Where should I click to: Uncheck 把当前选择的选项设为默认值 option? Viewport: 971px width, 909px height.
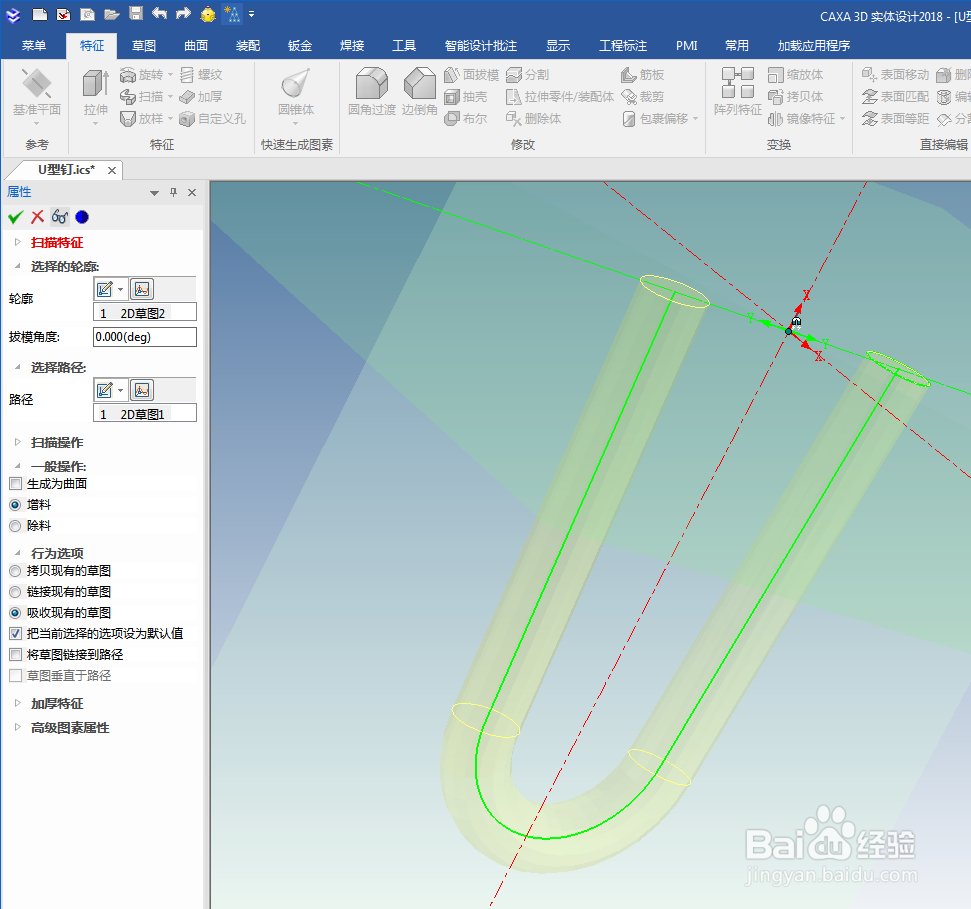[x=14, y=633]
